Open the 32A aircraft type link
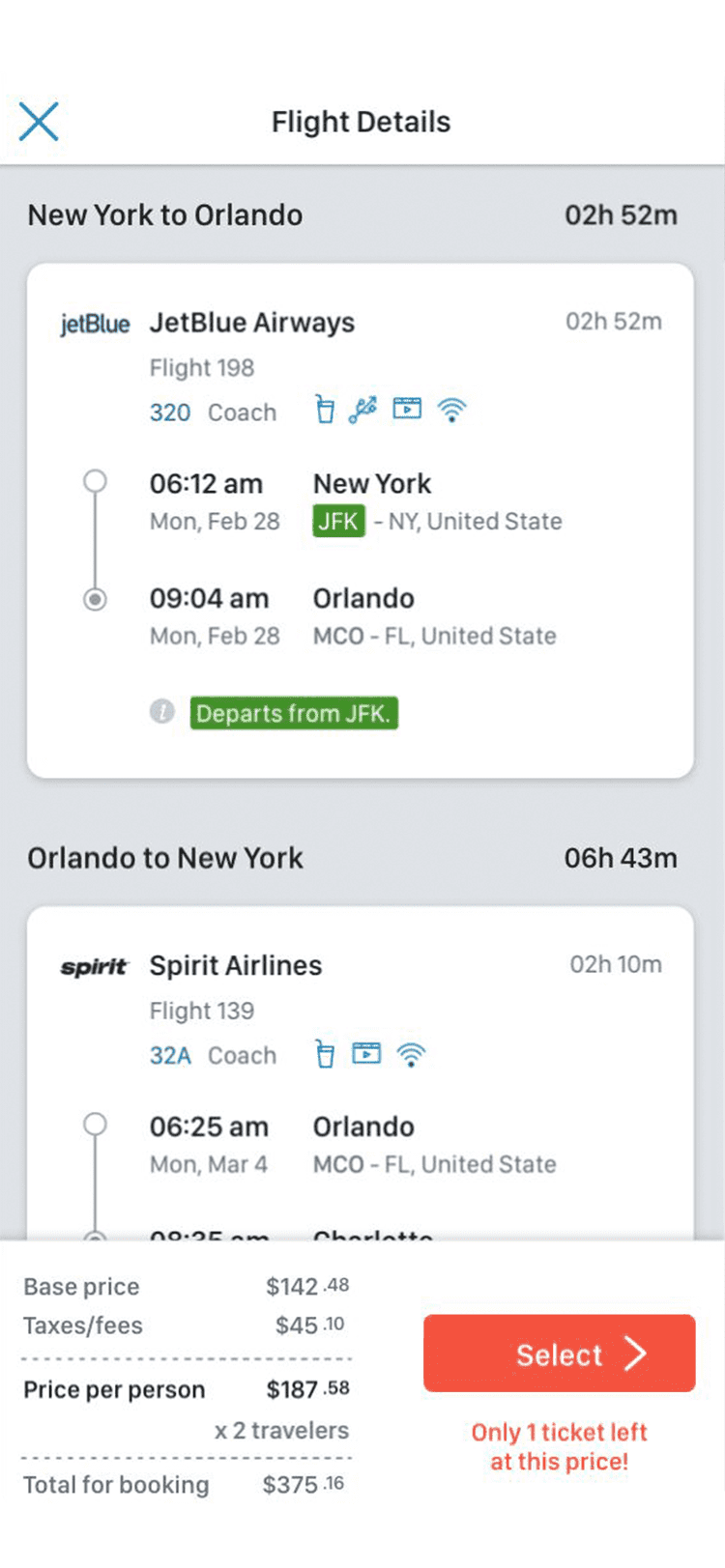The image size is (725, 1568). click(x=170, y=1055)
